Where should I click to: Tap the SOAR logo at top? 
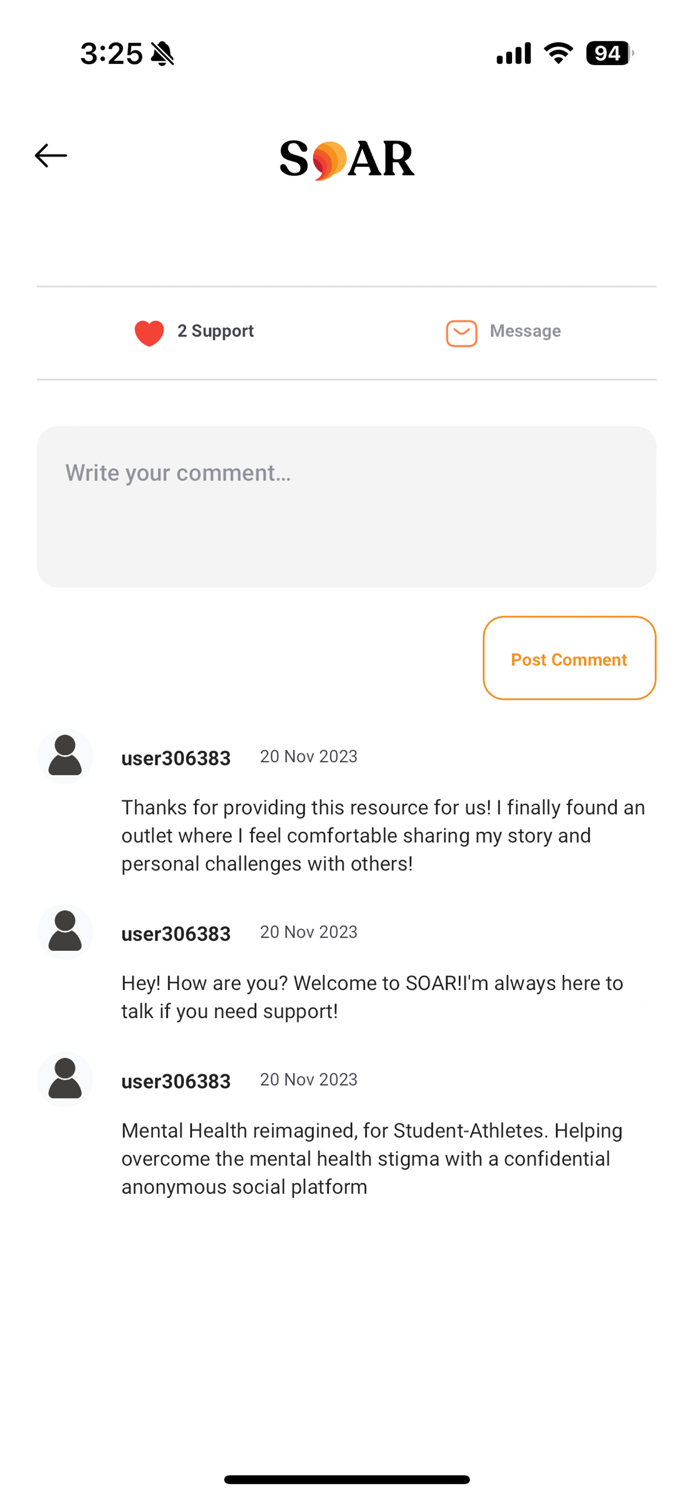point(347,159)
